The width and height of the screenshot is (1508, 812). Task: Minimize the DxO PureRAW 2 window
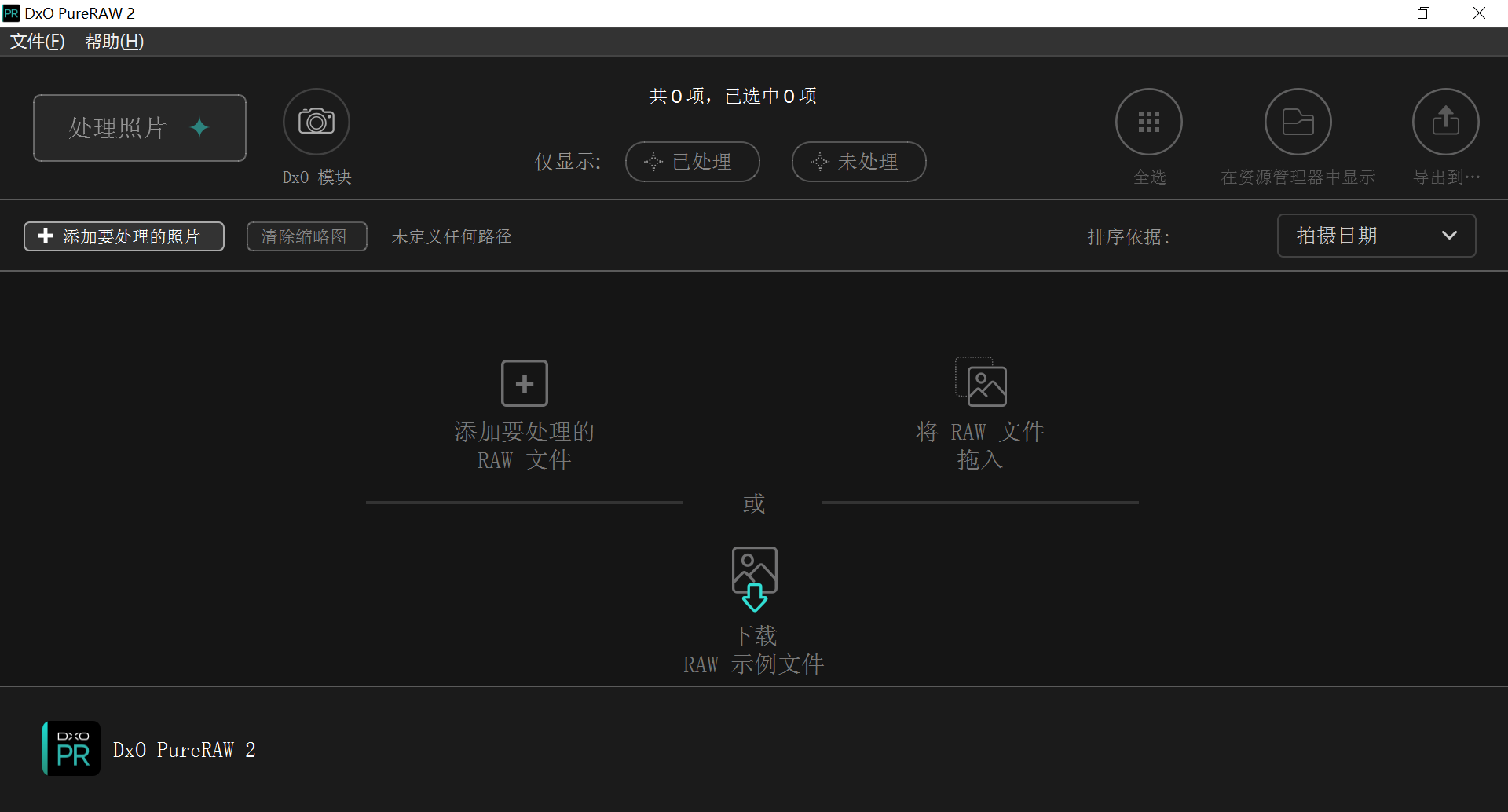1370,13
